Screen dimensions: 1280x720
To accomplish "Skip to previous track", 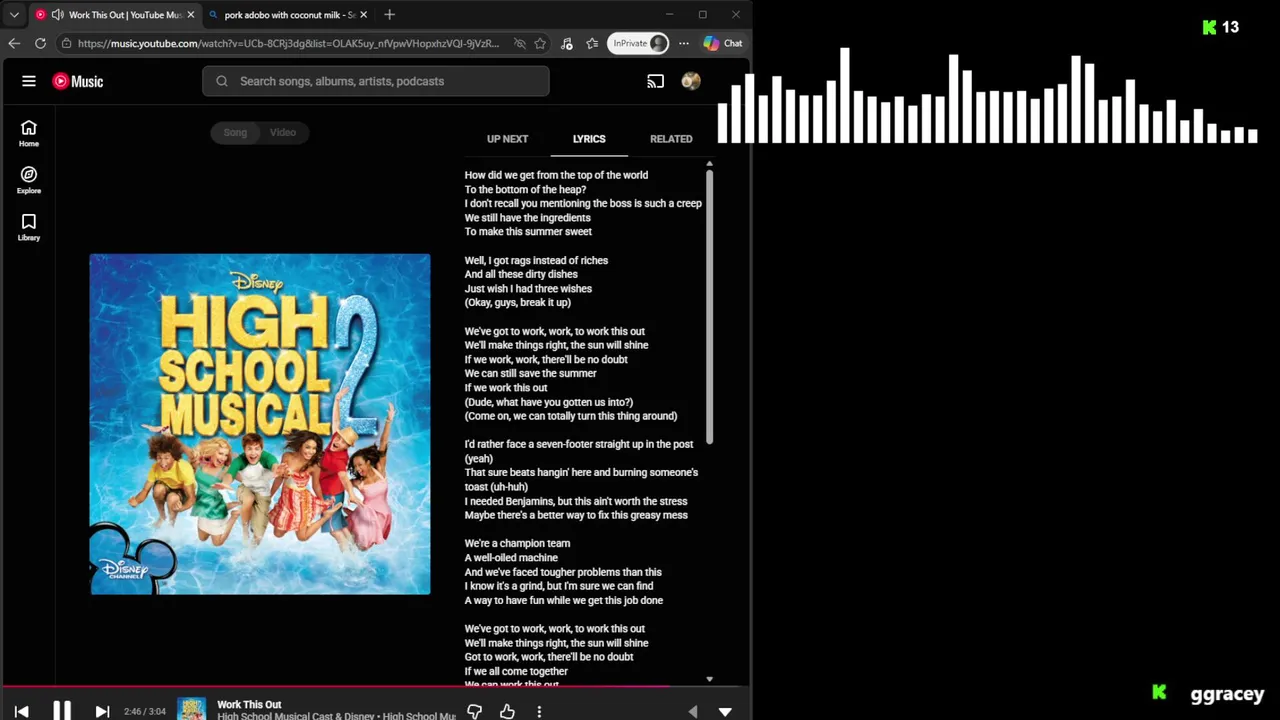I will pos(22,711).
